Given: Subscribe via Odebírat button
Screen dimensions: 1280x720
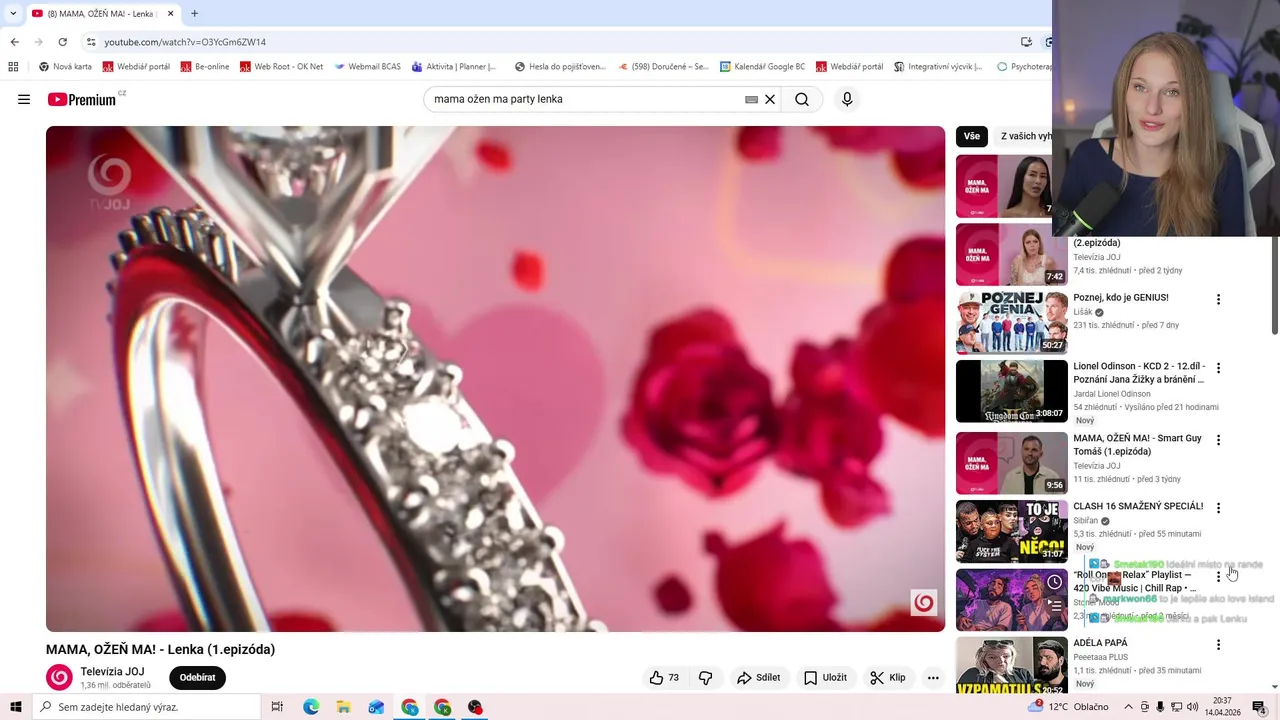Looking at the screenshot, I should (x=197, y=677).
